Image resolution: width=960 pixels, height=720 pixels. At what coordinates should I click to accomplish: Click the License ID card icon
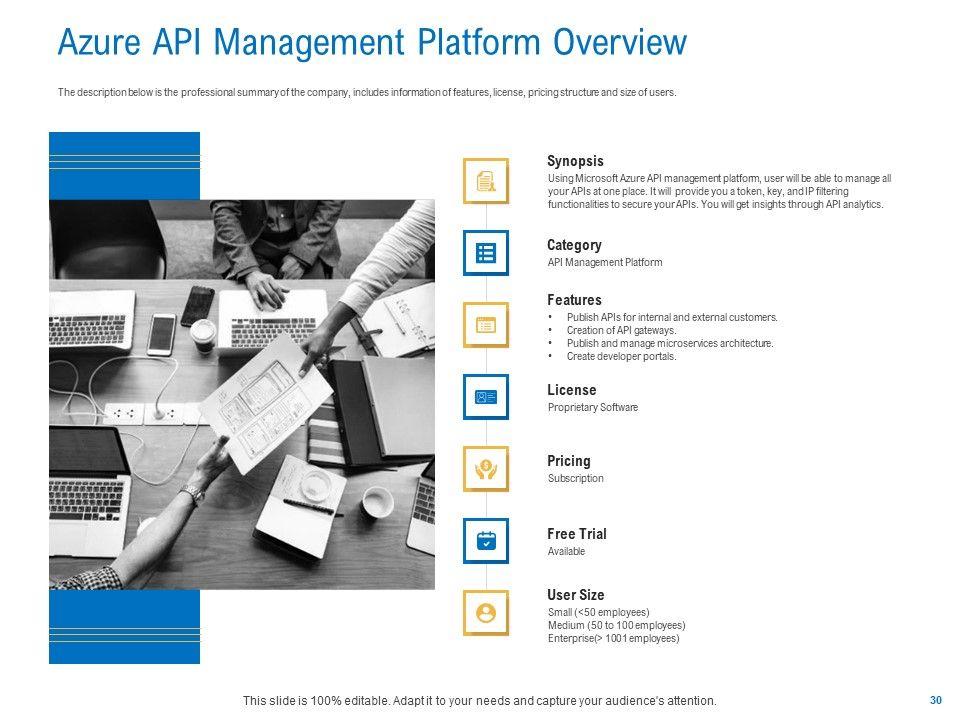486,397
